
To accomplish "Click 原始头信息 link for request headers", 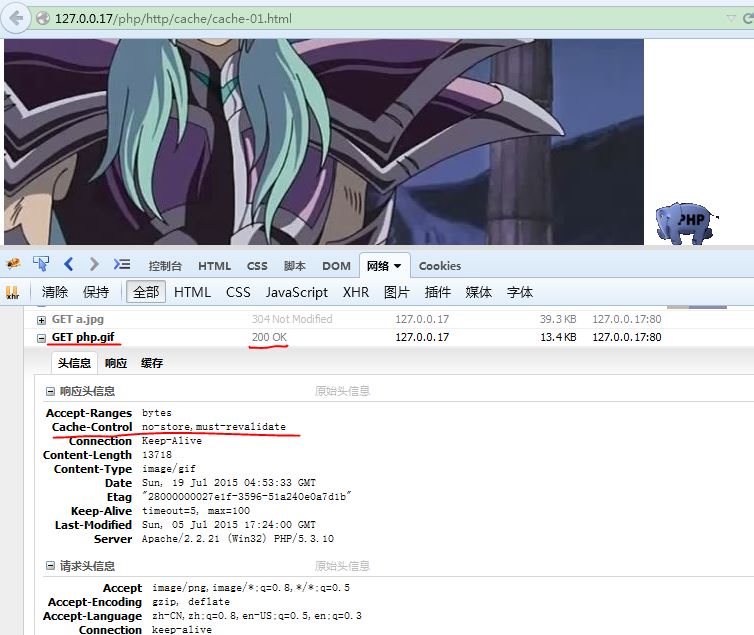I will pos(342,566).
